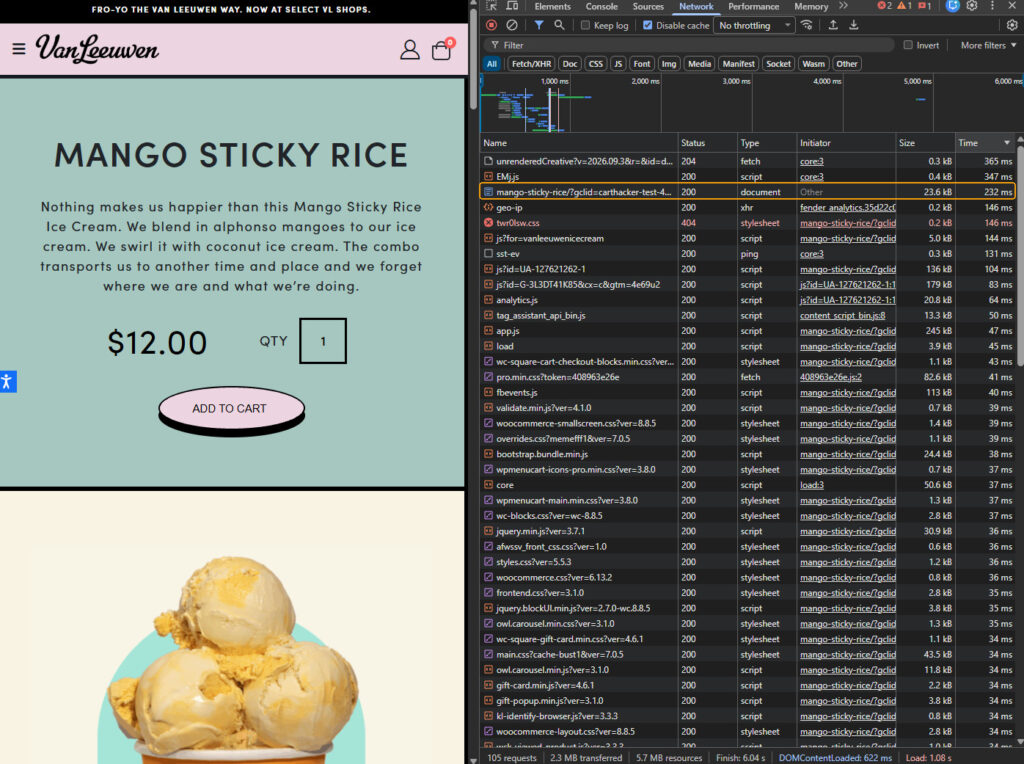Click the Filter text field
This screenshot has width=1024, height=764.
click(689, 45)
